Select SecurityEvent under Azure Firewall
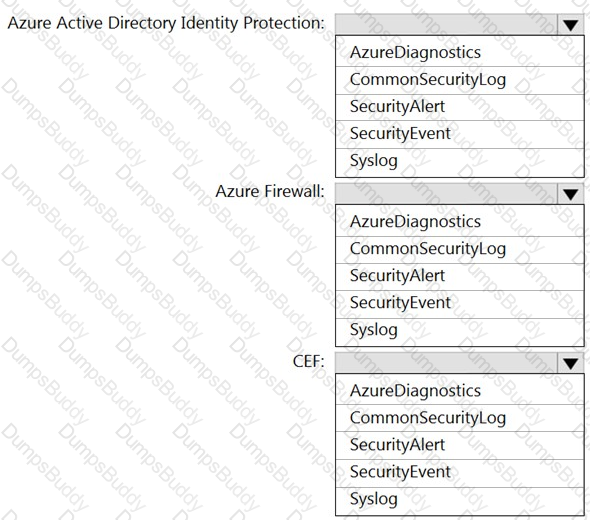590x520 pixels. 460,304
